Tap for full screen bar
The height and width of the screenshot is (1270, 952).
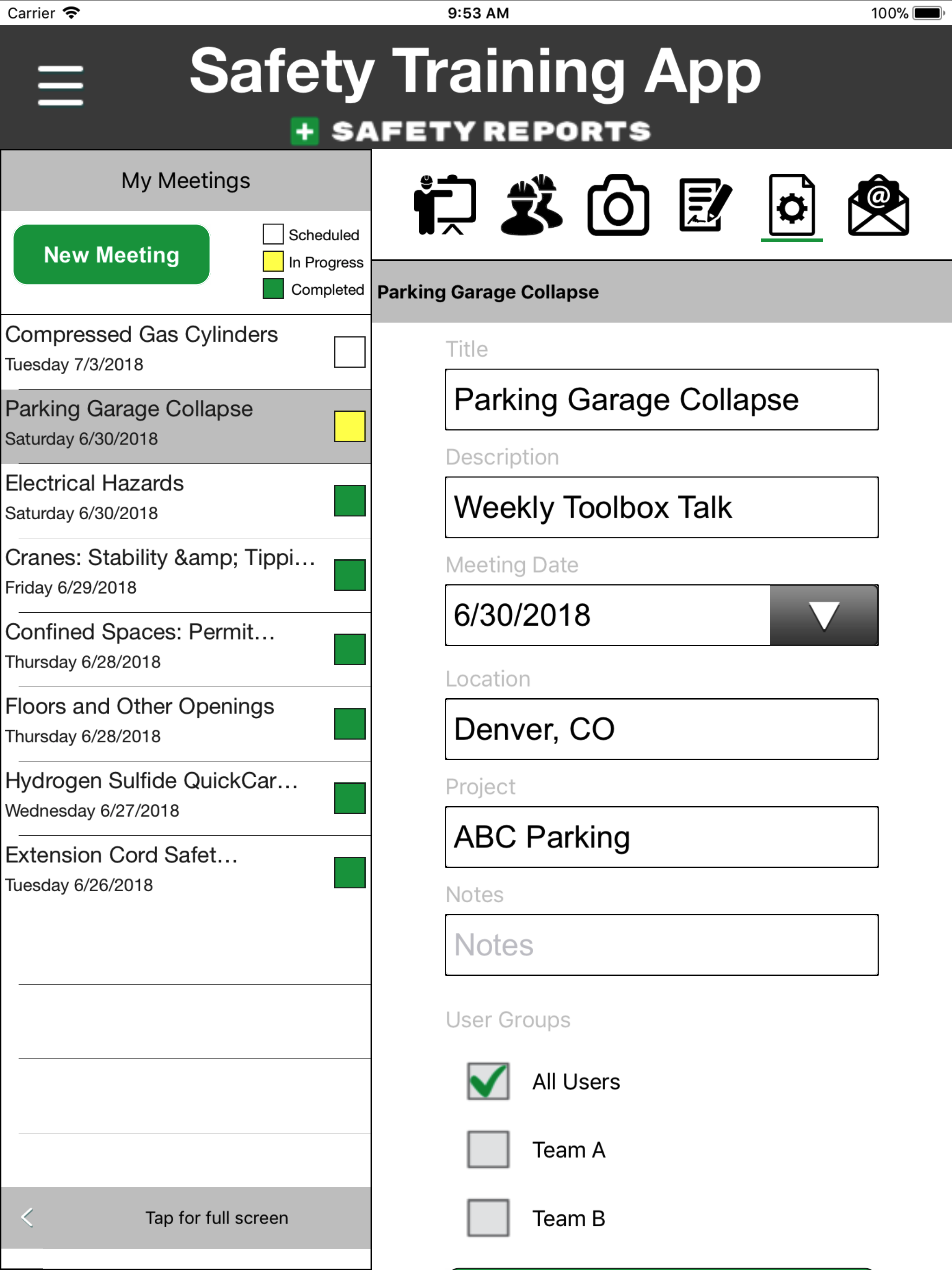point(185,1217)
